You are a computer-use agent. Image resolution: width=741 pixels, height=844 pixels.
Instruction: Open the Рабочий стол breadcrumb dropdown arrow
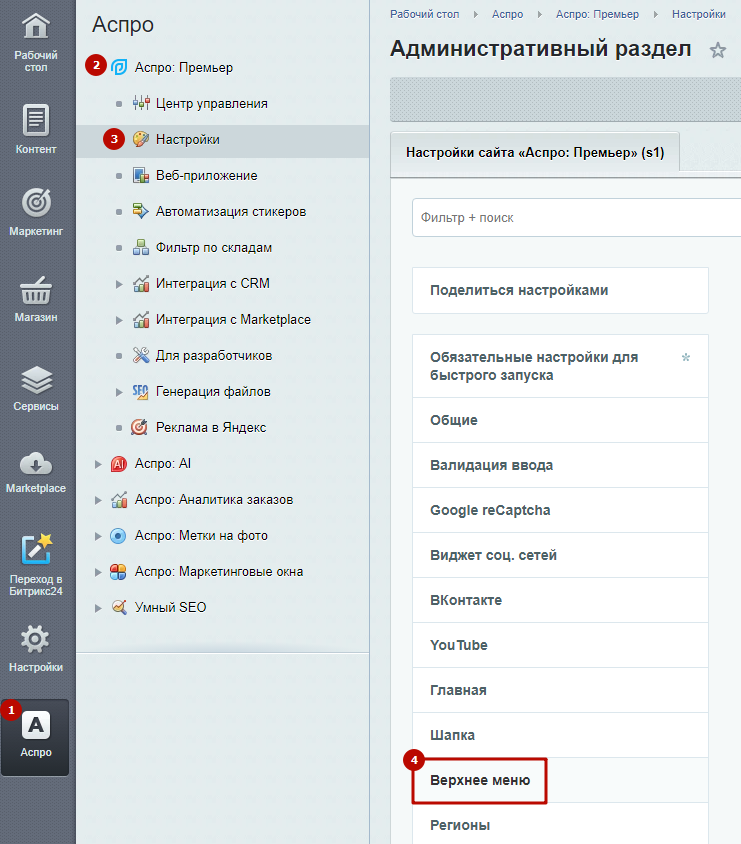(x=476, y=15)
